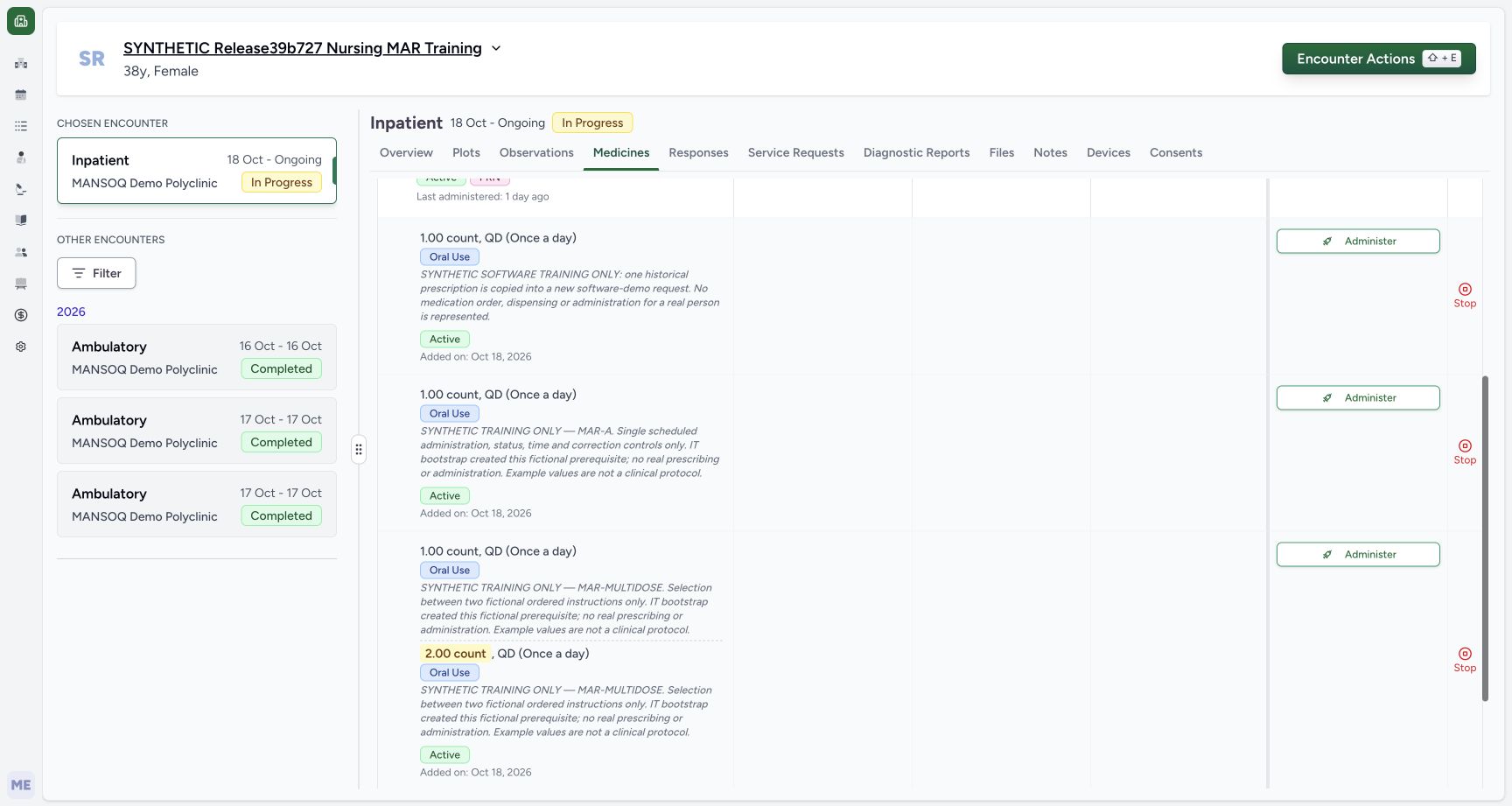Select the Inpatient 18 Oct encounter card
The width and height of the screenshot is (1512, 806).
(197, 171)
